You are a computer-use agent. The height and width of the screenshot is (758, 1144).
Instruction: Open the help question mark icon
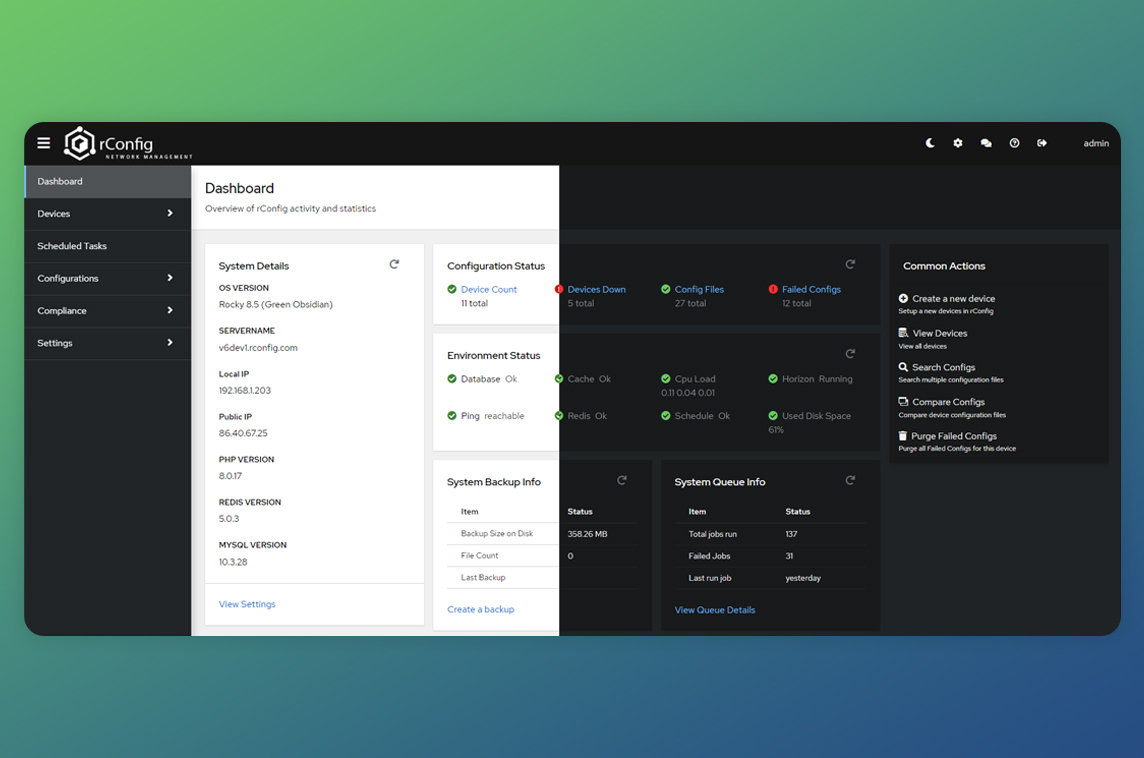[1014, 143]
